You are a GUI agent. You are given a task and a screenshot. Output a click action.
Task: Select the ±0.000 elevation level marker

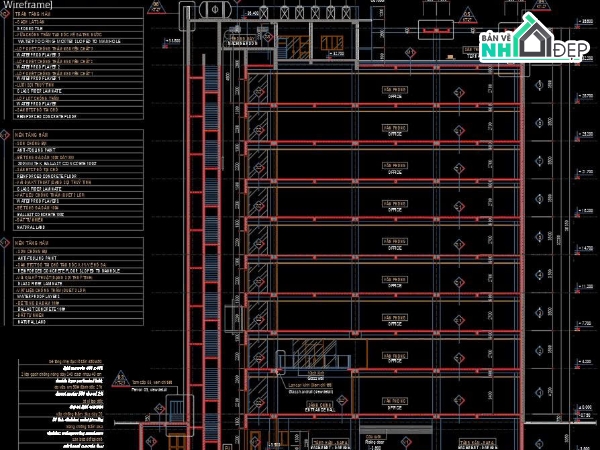[x=585, y=408]
